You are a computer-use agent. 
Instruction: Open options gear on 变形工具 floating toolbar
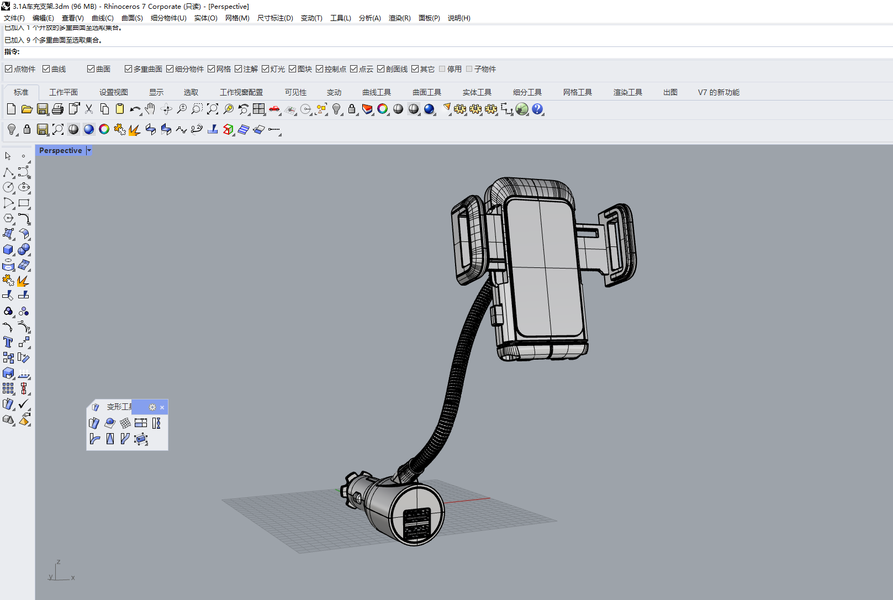(152, 407)
